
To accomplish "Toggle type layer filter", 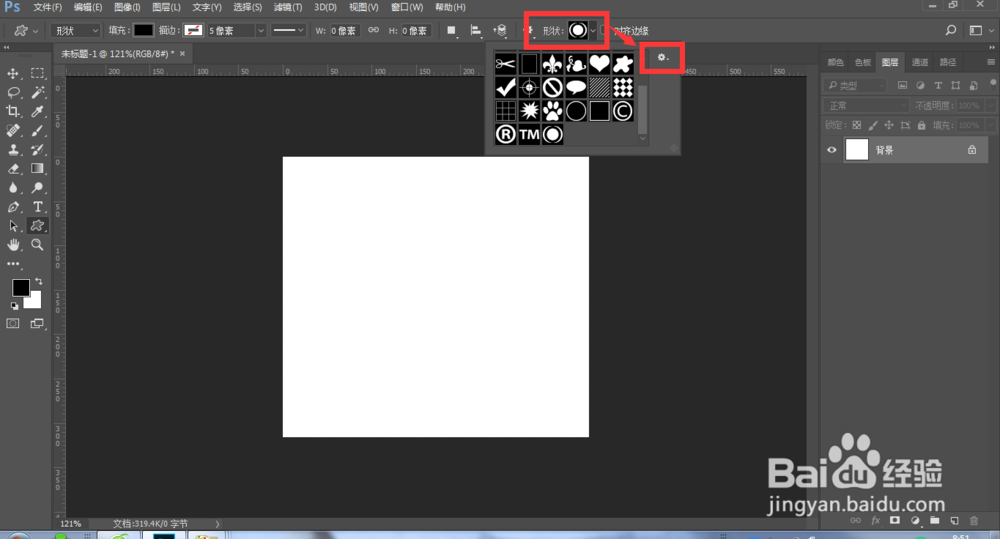I will [x=938, y=85].
